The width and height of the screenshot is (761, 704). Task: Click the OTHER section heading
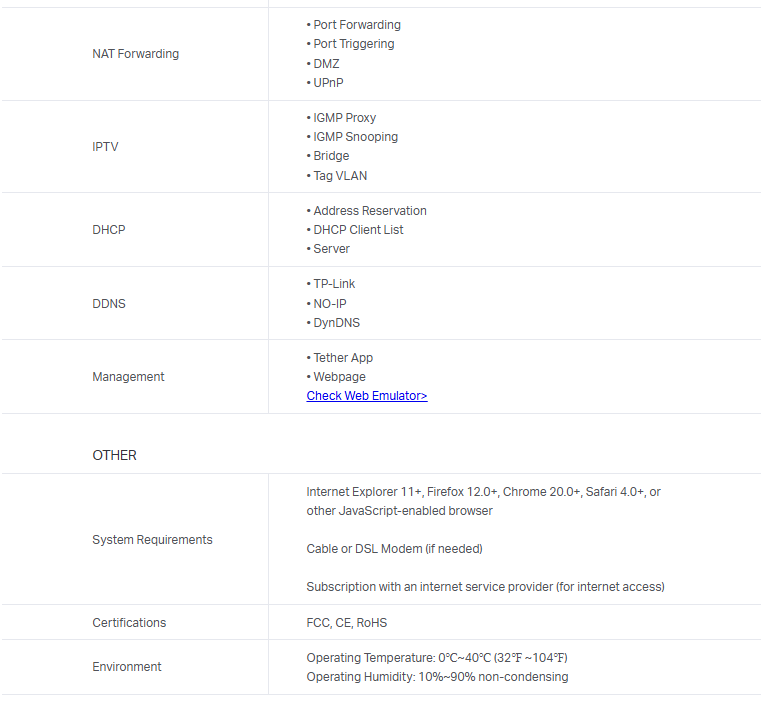[x=114, y=455]
